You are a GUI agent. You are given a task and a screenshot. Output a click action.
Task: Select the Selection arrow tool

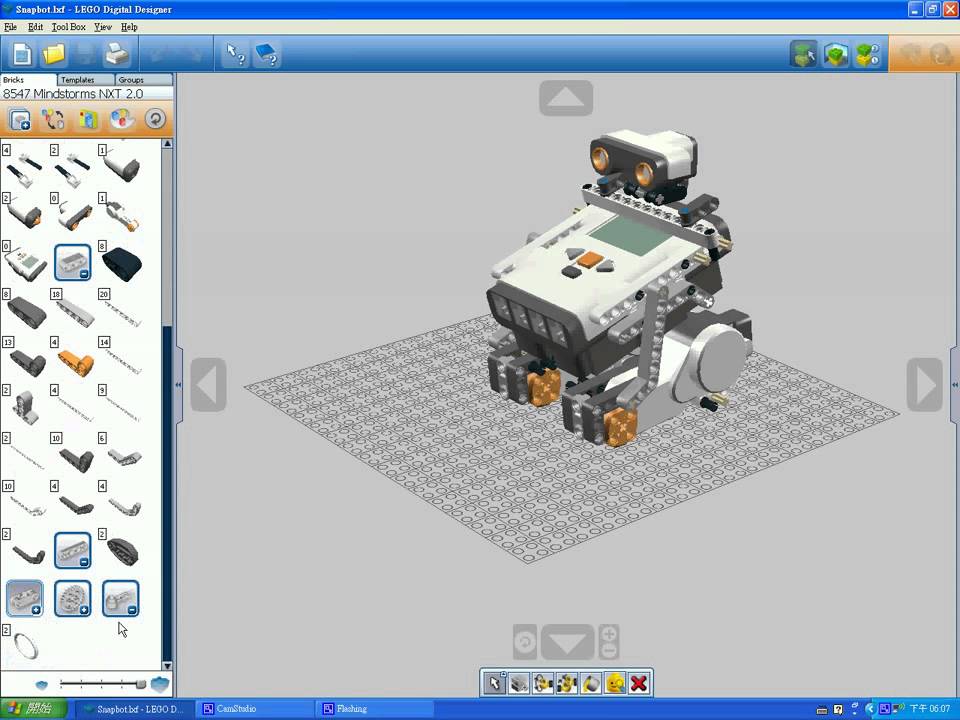click(x=494, y=683)
